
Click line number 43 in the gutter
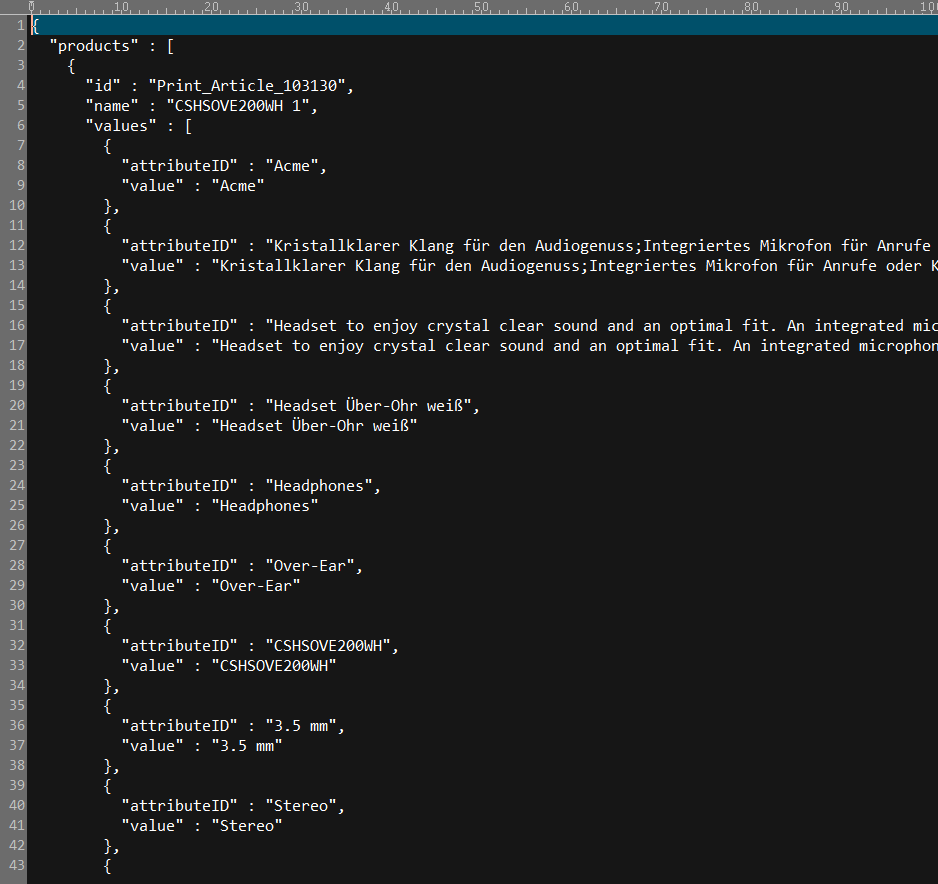point(16,865)
